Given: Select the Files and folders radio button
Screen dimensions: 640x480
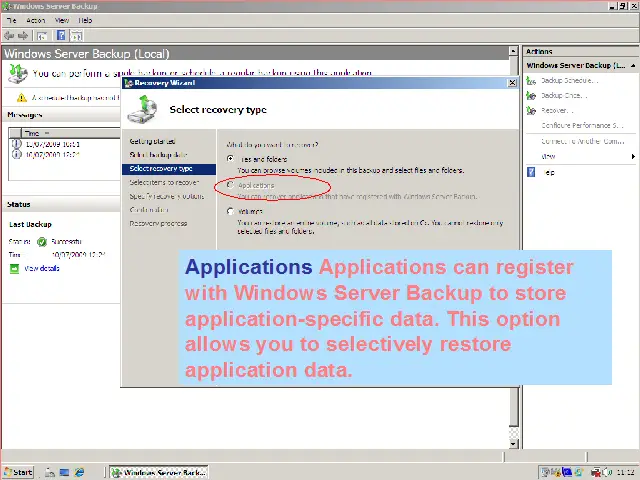Looking at the screenshot, I should pyautogui.click(x=231, y=158).
